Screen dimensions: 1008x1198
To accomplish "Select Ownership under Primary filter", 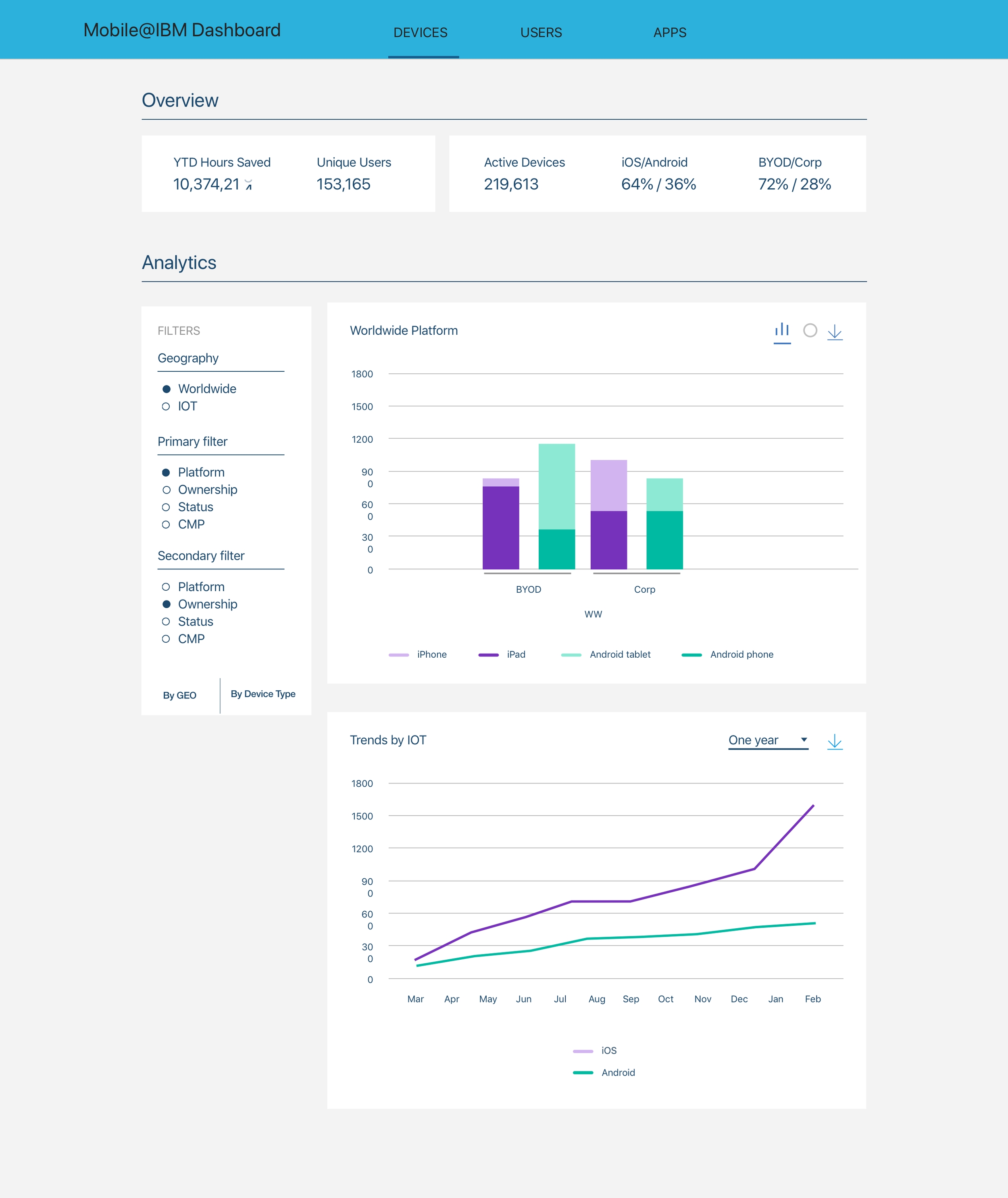I will (x=166, y=490).
